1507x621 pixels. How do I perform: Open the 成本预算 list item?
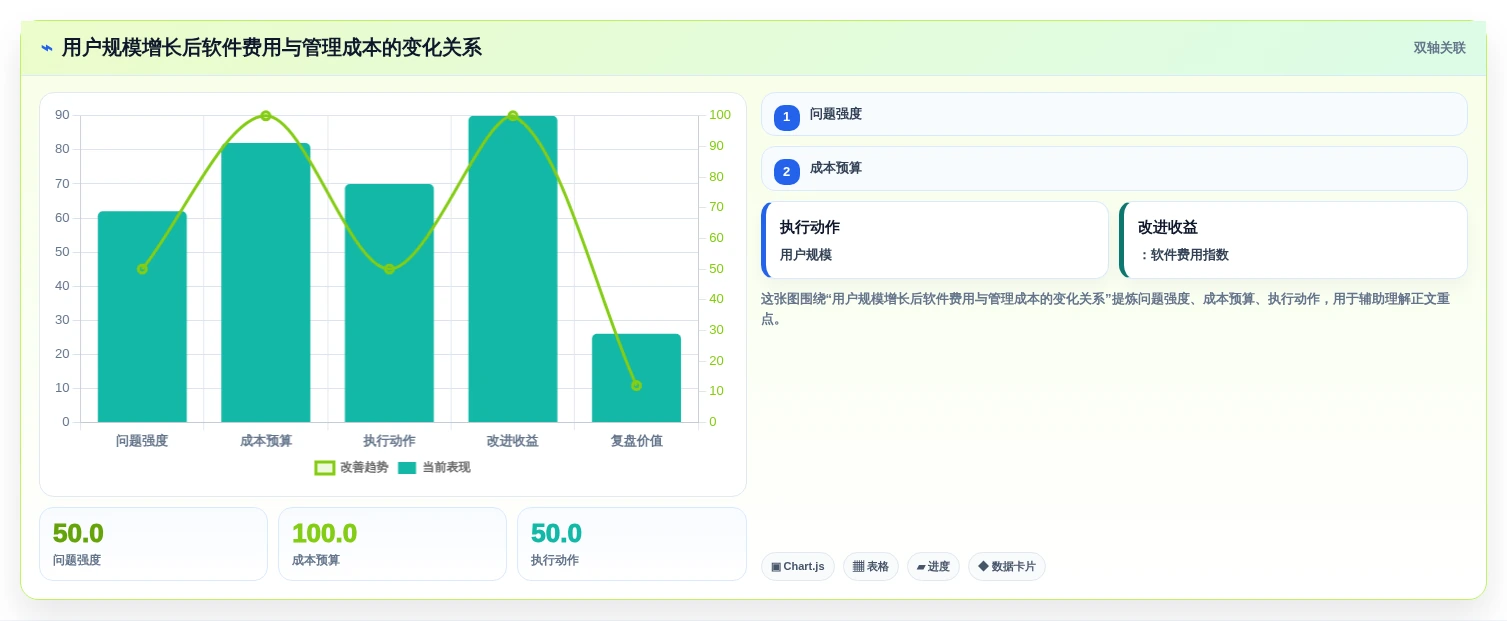click(1114, 168)
